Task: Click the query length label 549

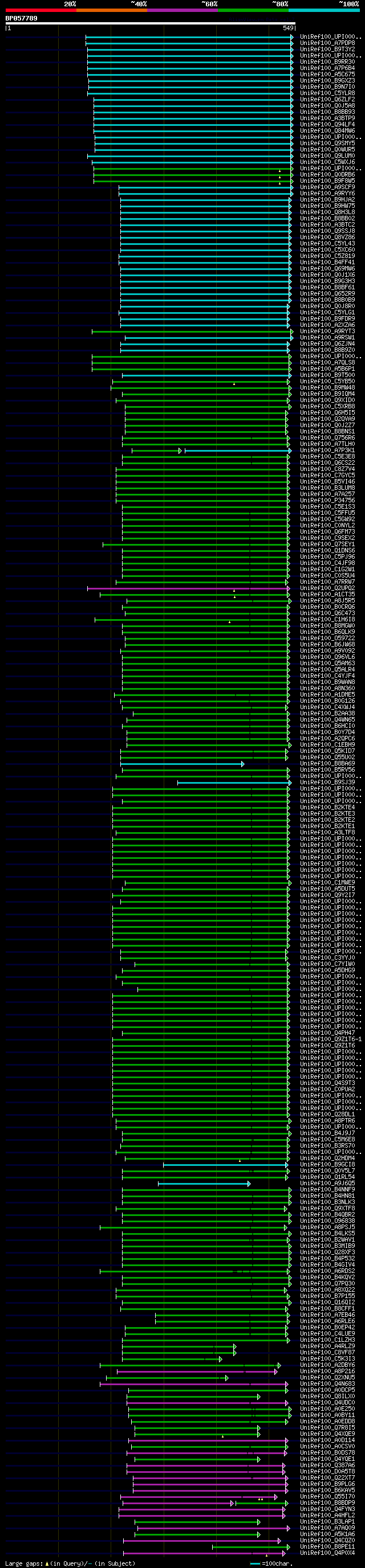Action: (288, 28)
